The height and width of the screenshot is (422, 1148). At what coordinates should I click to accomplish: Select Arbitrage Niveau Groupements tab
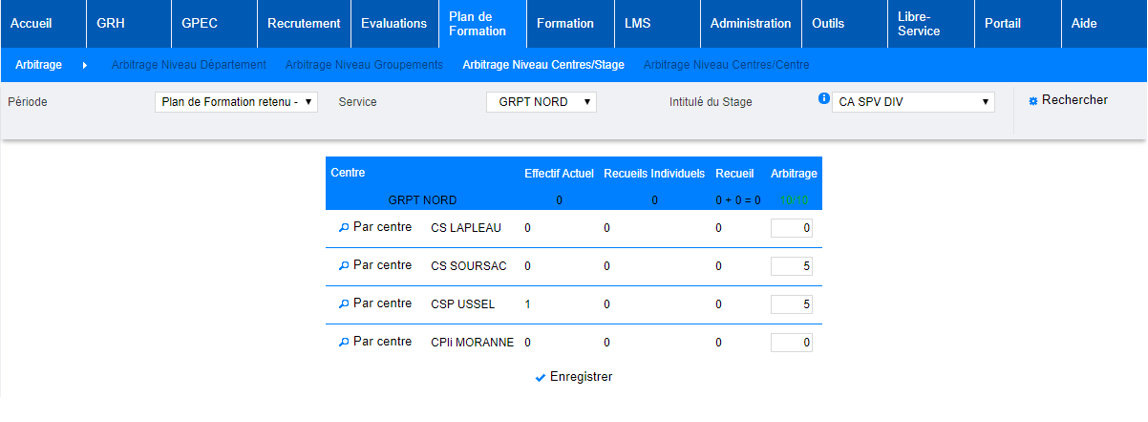pos(364,65)
